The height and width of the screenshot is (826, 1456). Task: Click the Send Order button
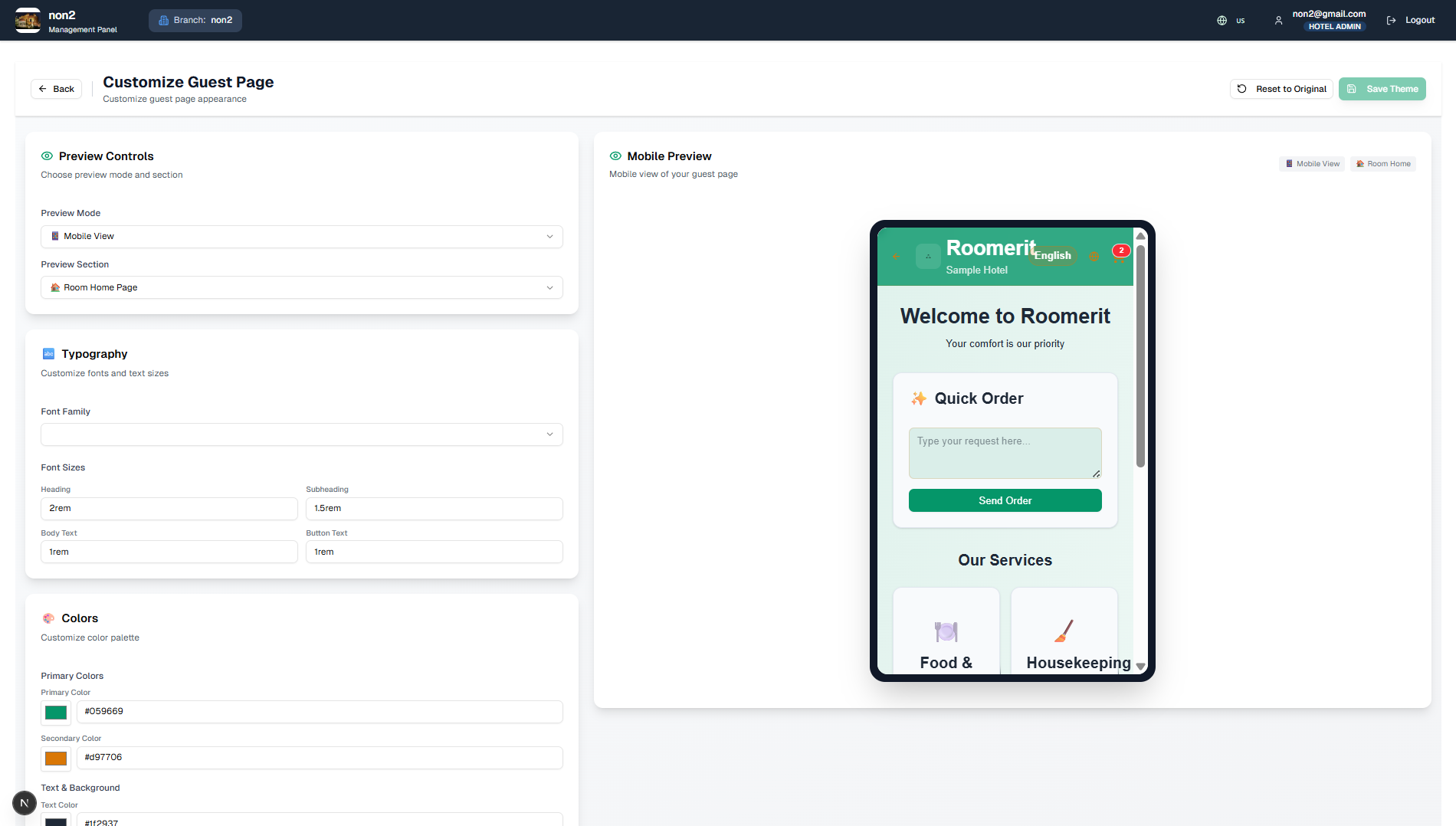pyautogui.click(x=1005, y=500)
